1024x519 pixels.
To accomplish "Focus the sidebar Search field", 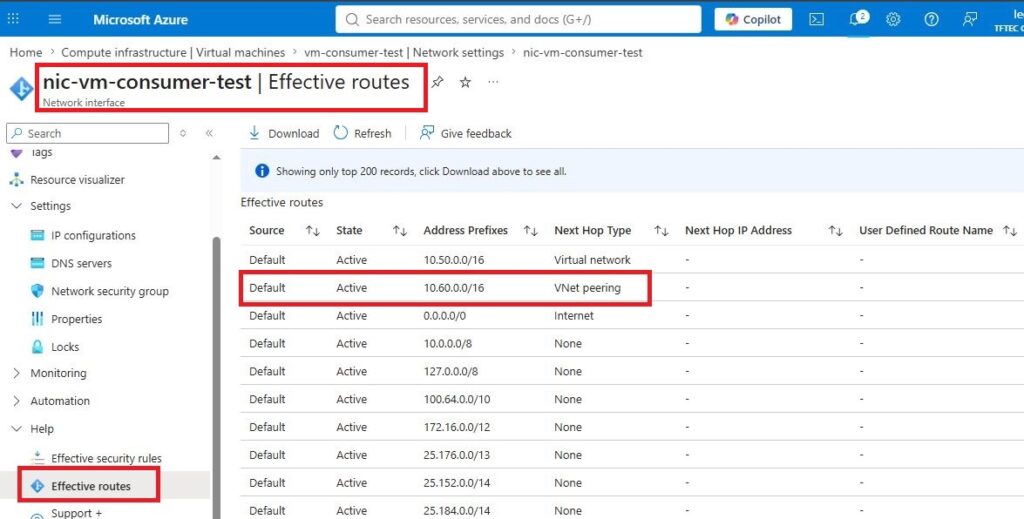I will click(x=88, y=133).
